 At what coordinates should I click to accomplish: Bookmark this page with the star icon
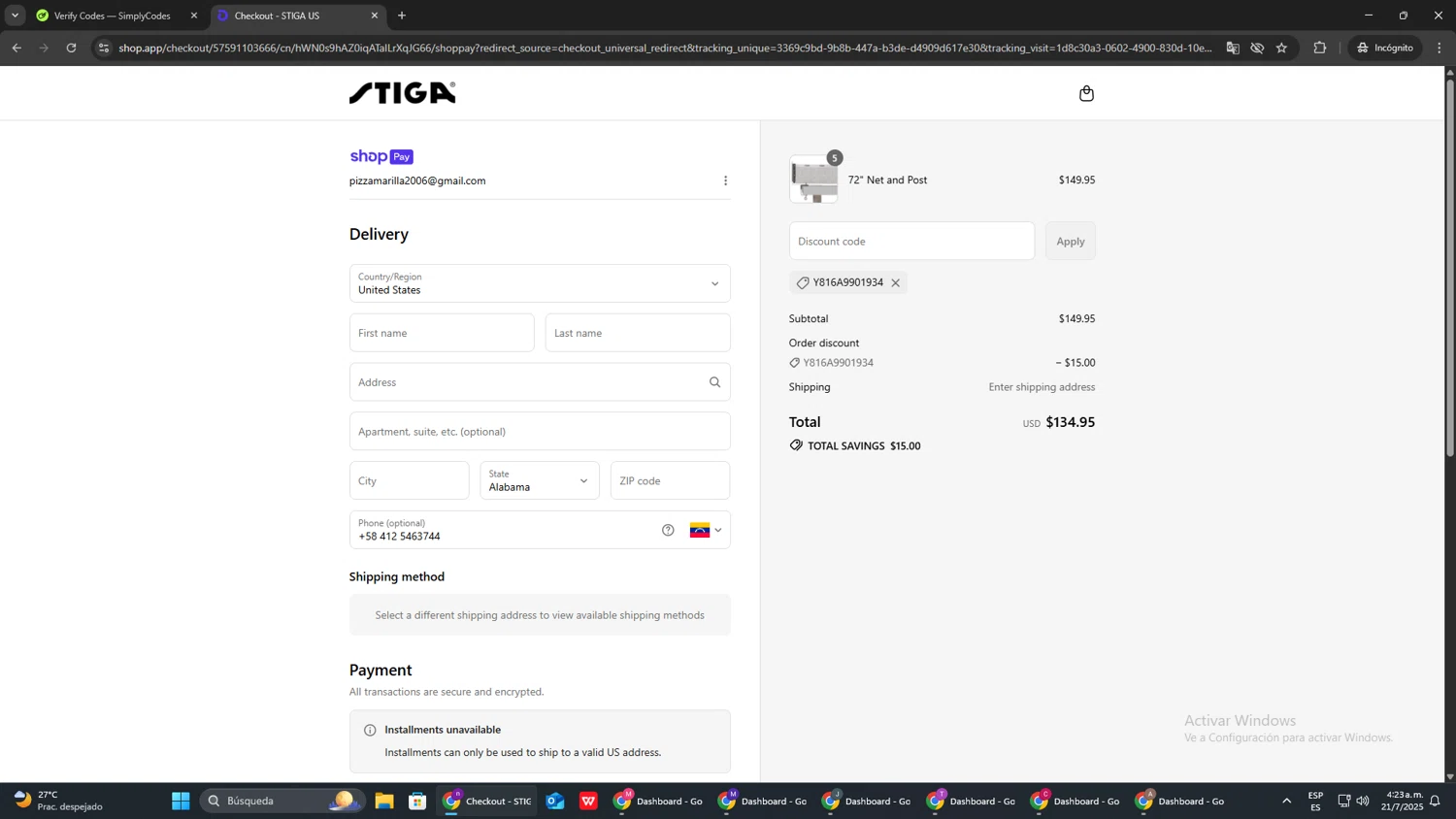pos(1281,48)
